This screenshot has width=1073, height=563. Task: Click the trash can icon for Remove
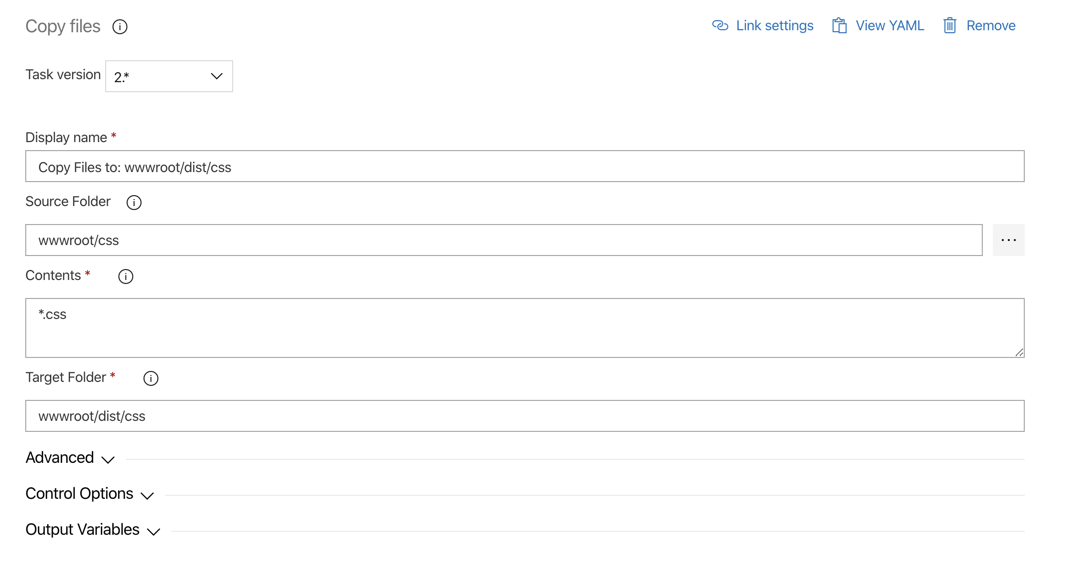pos(950,26)
